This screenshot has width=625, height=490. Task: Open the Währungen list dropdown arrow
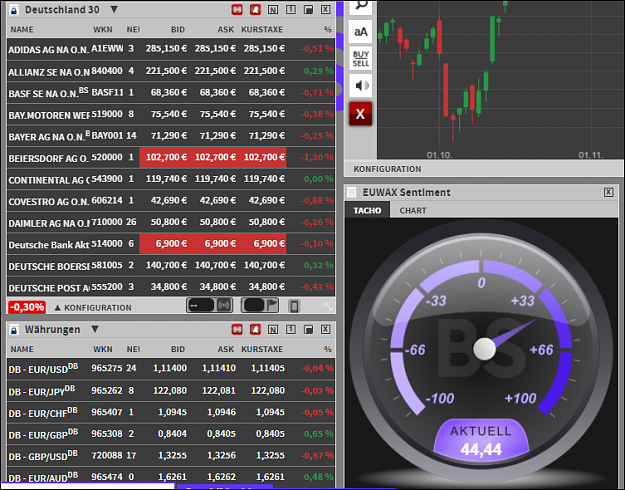[x=95, y=329]
